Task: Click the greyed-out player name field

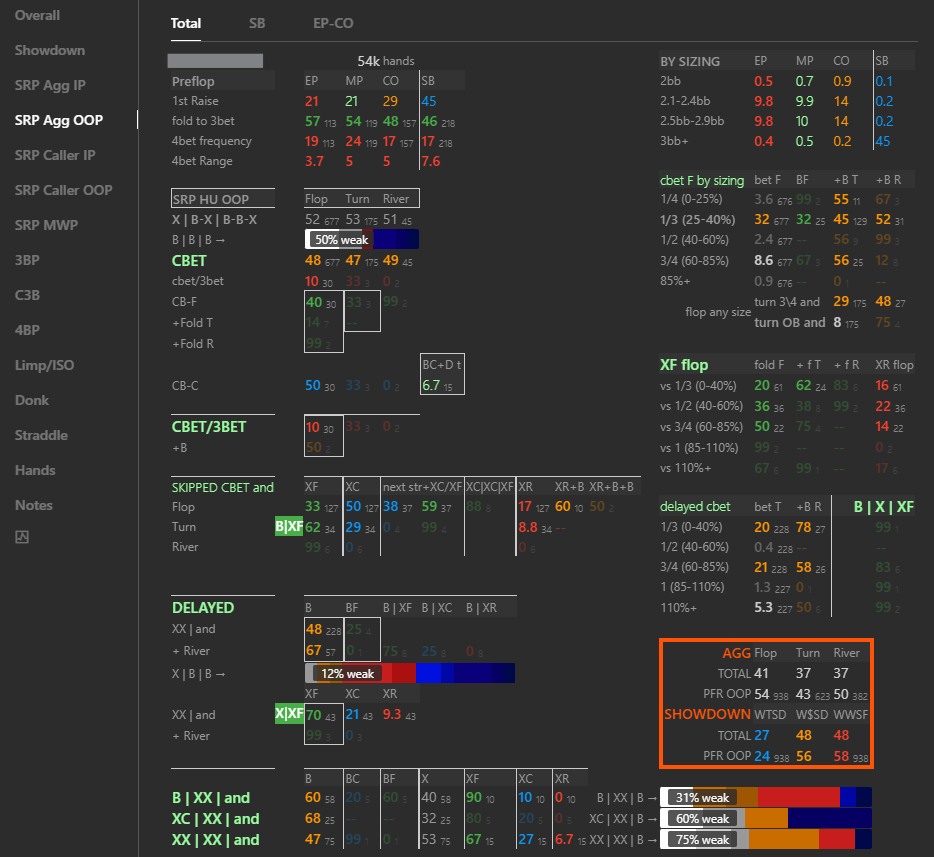Action: pyautogui.click(x=215, y=61)
